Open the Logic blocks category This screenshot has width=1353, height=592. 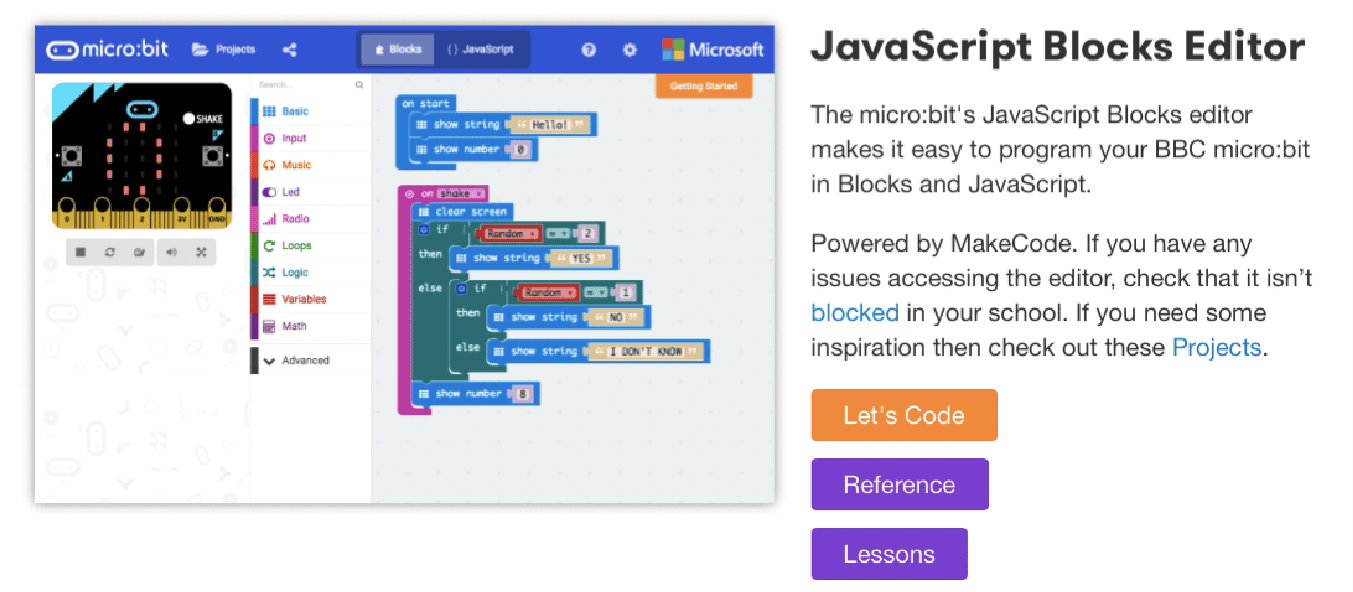(310, 273)
